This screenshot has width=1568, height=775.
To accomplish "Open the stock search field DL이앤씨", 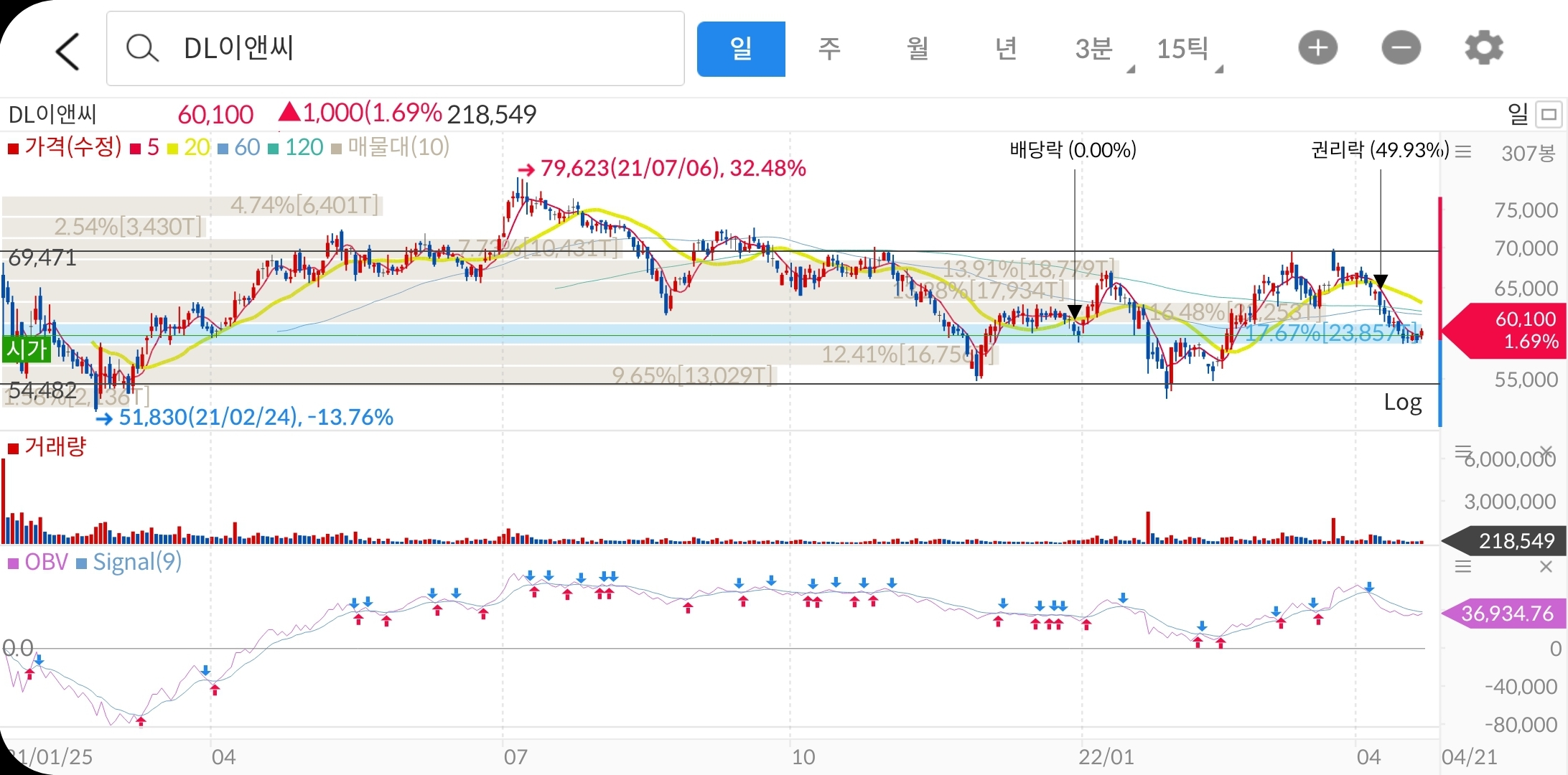I will click(x=395, y=49).
